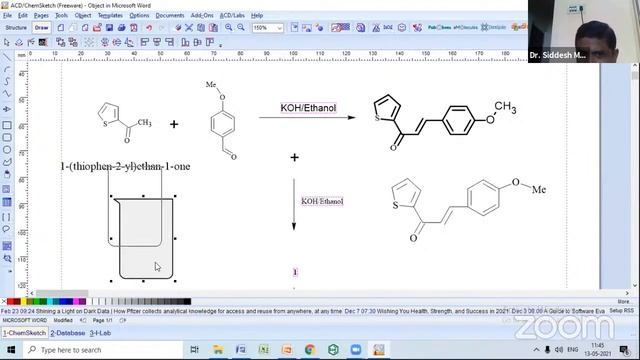Switch to Structure mode
The width and height of the screenshot is (640, 360).
coord(16,28)
